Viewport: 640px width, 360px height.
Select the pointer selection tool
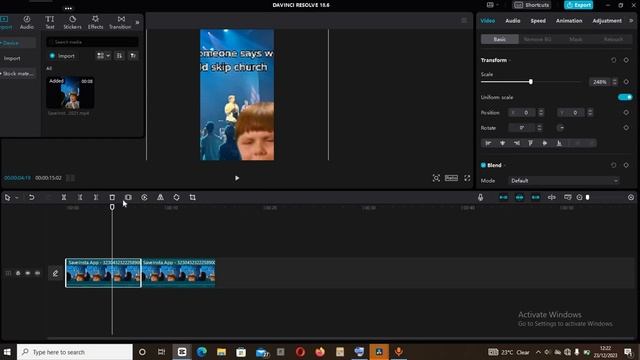click(7, 198)
